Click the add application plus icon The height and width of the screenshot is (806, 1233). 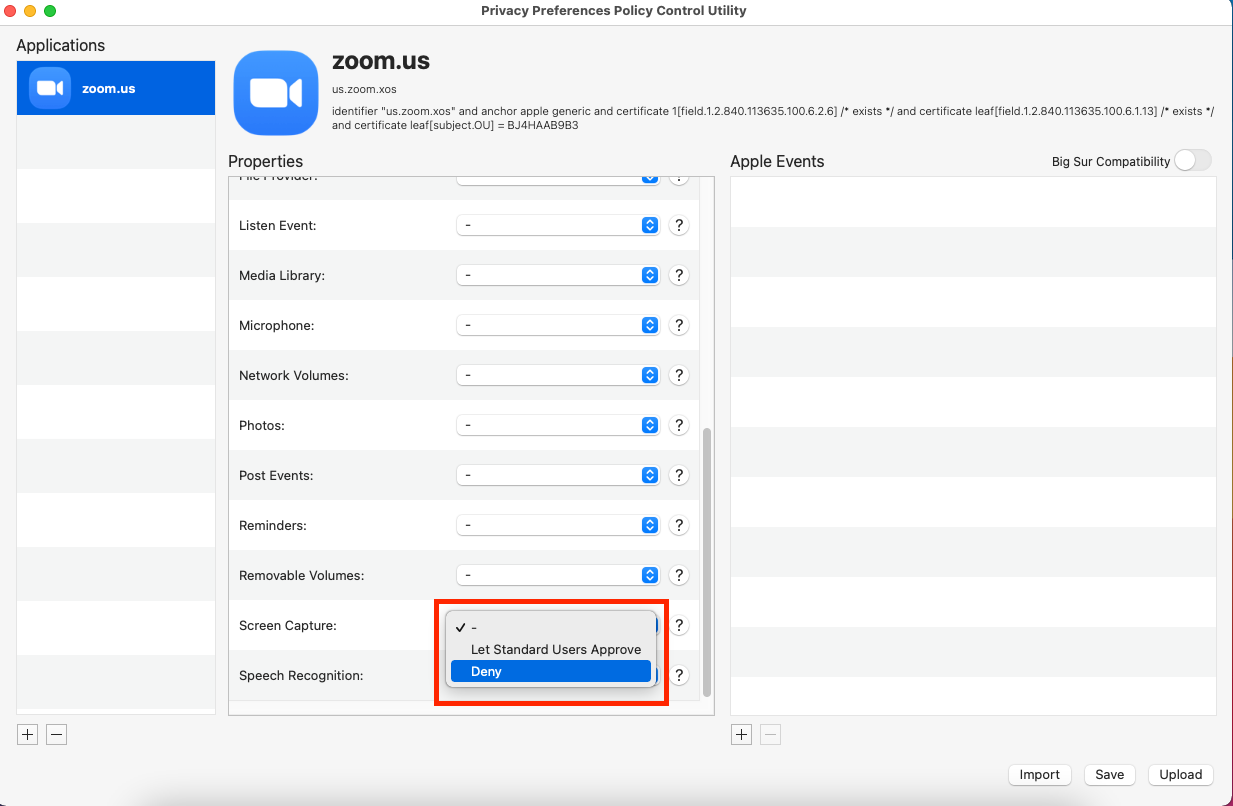(x=27, y=734)
